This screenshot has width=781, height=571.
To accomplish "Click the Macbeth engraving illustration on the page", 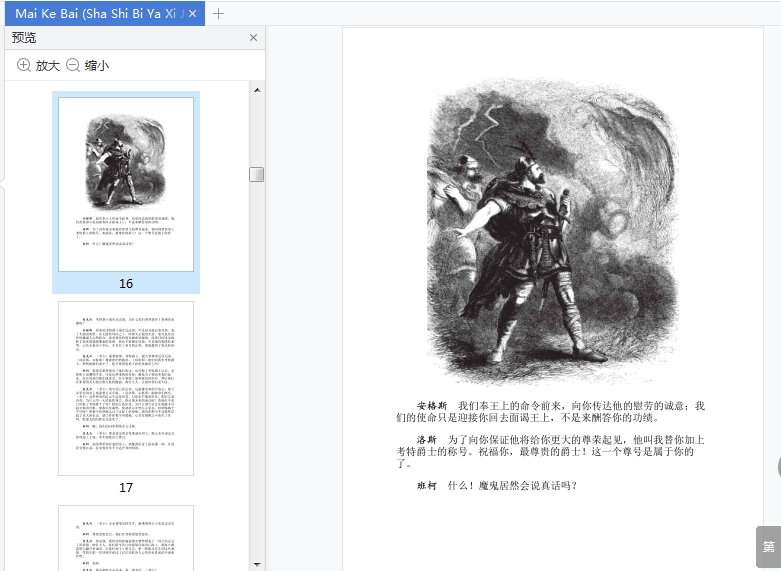I will pos(552,232).
